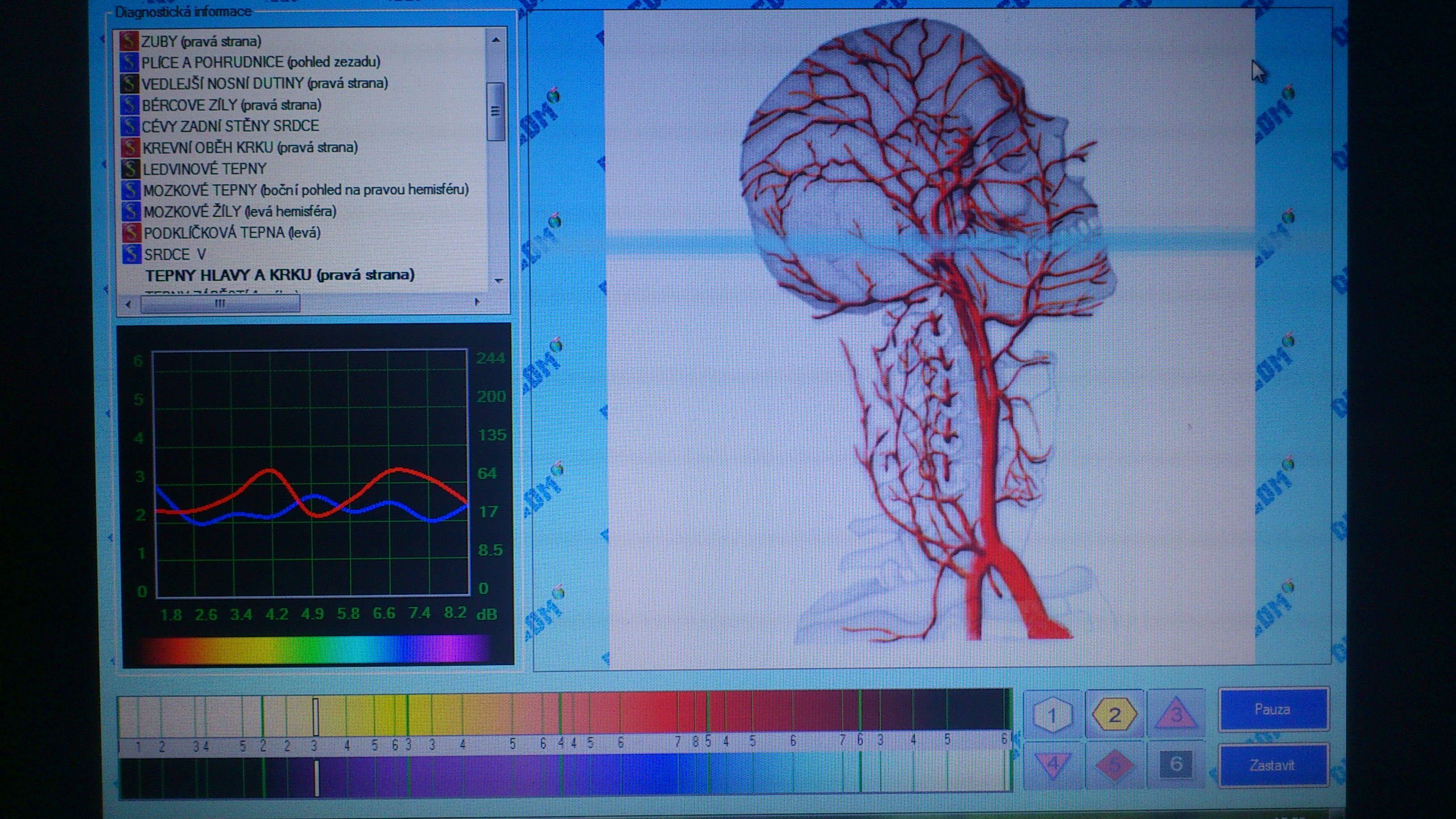Click the list scroll-up arrow
Viewport: 1456px width, 819px height.
(x=496, y=40)
